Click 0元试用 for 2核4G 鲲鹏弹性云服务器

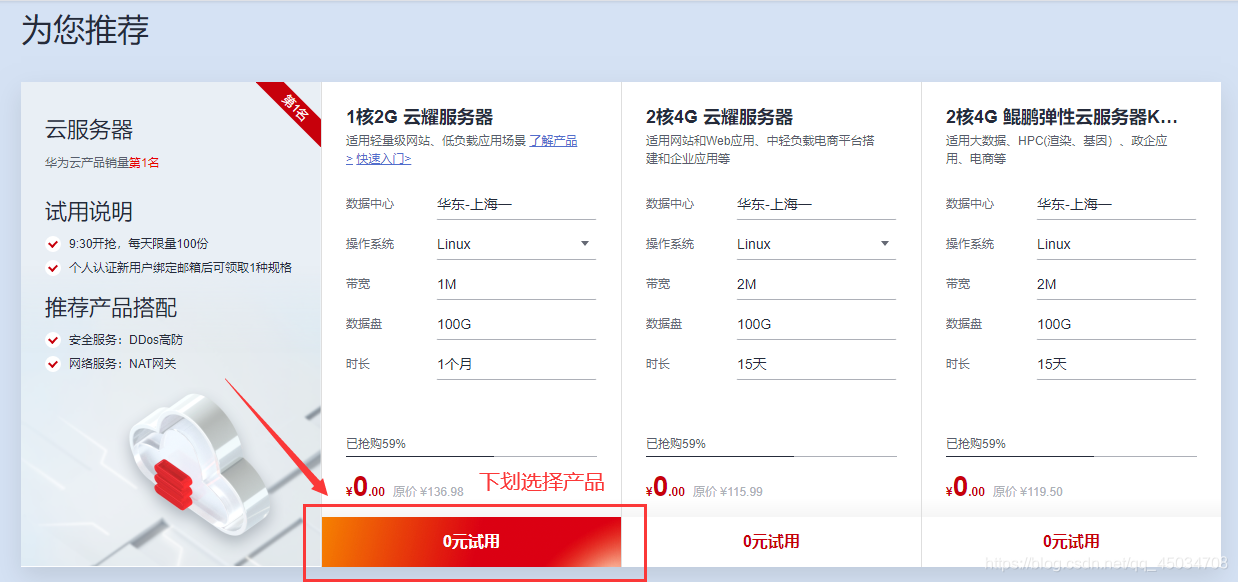(1071, 542)
